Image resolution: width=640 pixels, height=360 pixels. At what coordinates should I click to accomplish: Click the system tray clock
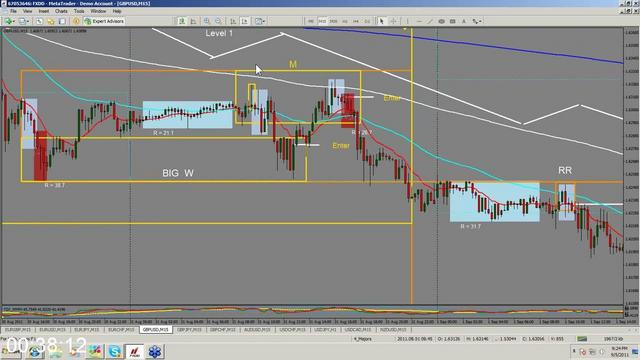point(620,351)
